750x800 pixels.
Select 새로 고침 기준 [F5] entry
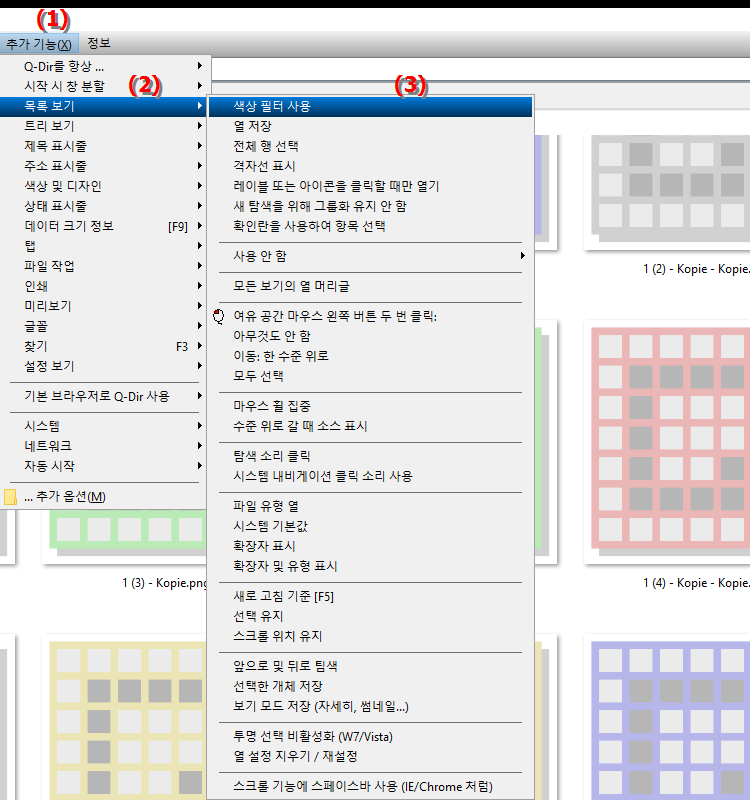point(370,596)
